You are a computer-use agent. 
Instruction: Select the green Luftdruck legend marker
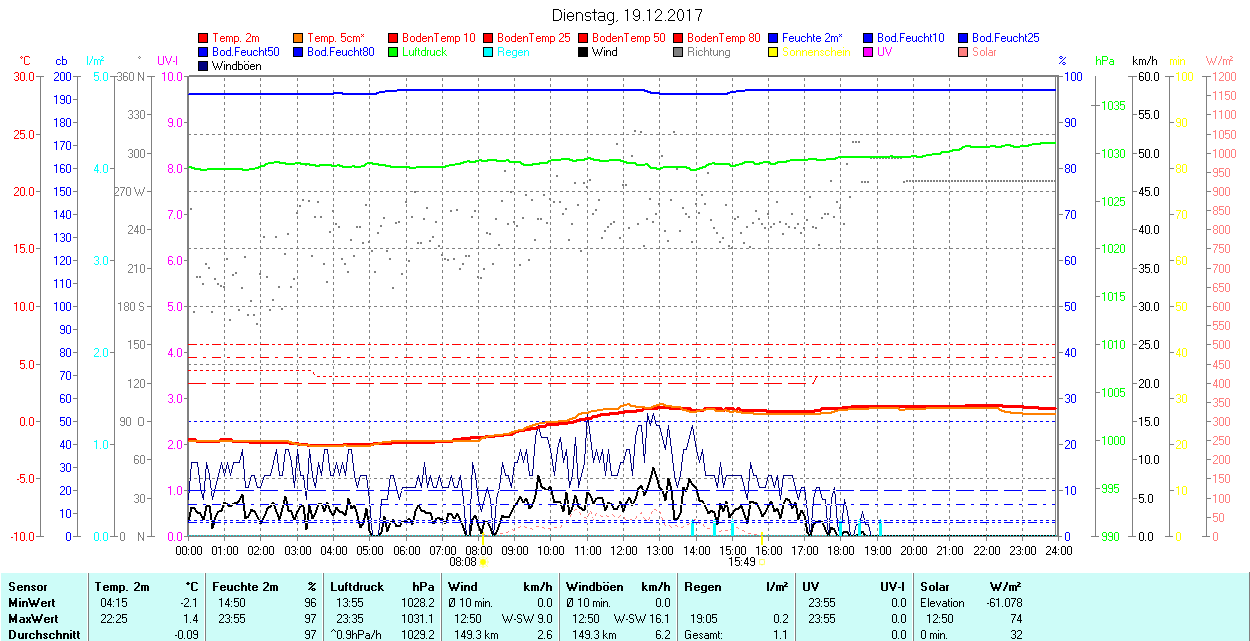[x=393, y=52]
